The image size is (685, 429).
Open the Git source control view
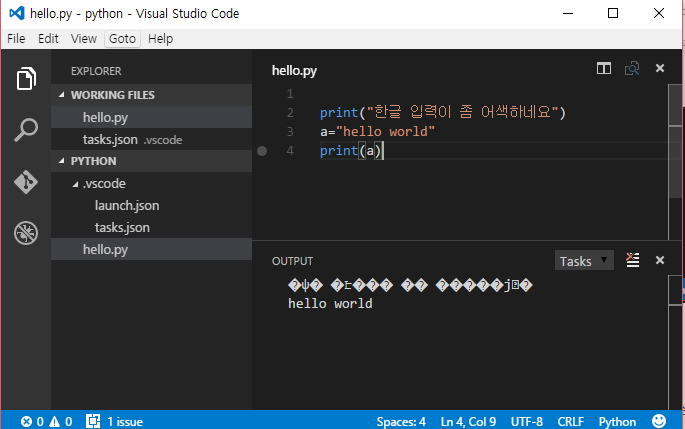[26, 182]
